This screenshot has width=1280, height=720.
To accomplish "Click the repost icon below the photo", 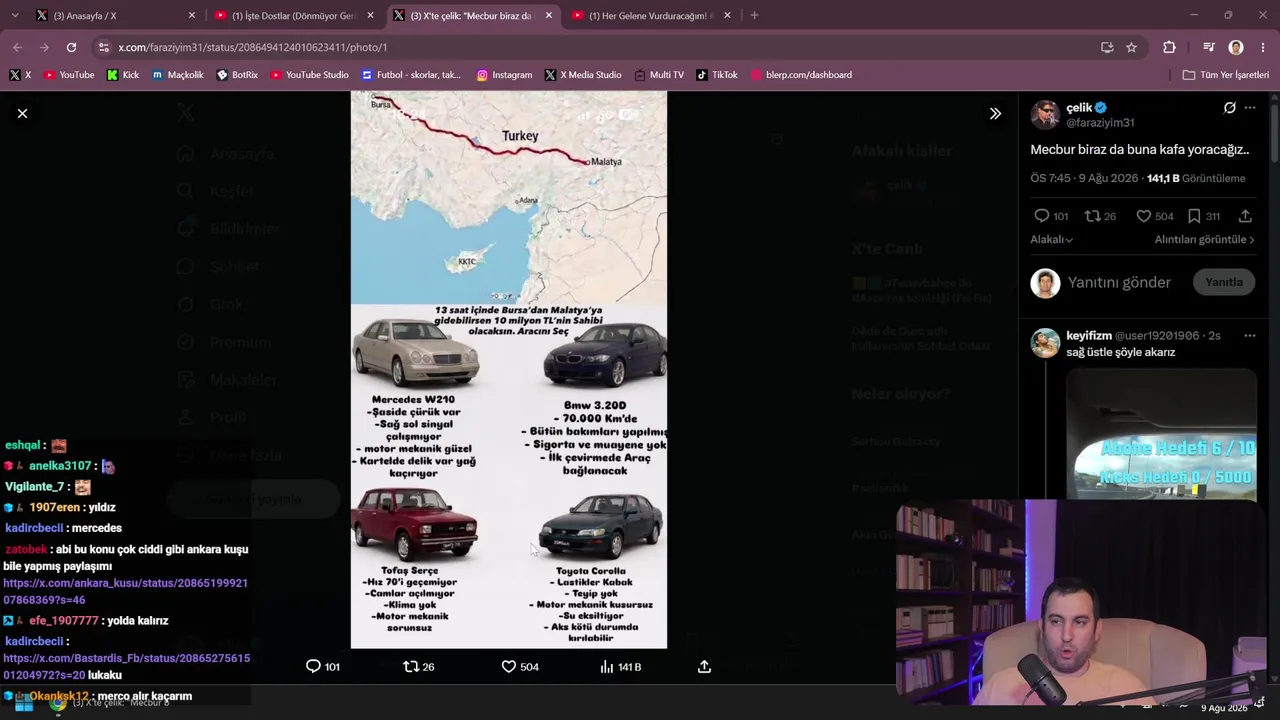I will [411, 667].
